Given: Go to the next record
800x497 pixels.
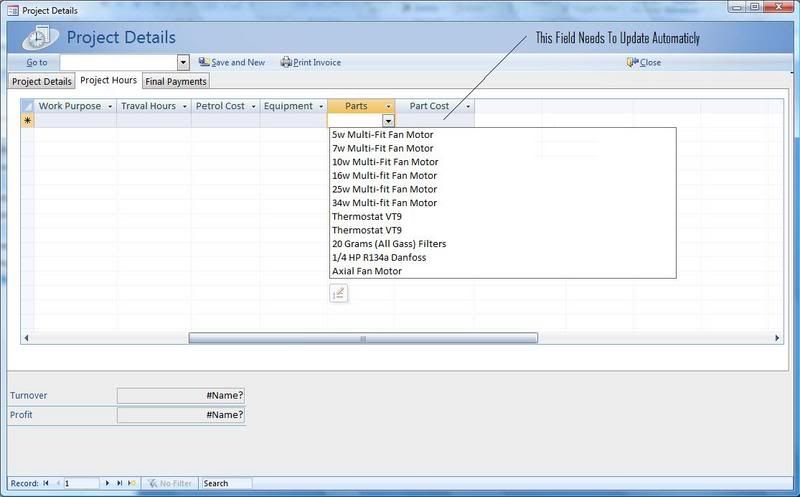Looking at the screenshot, I should tap(108, 483).
